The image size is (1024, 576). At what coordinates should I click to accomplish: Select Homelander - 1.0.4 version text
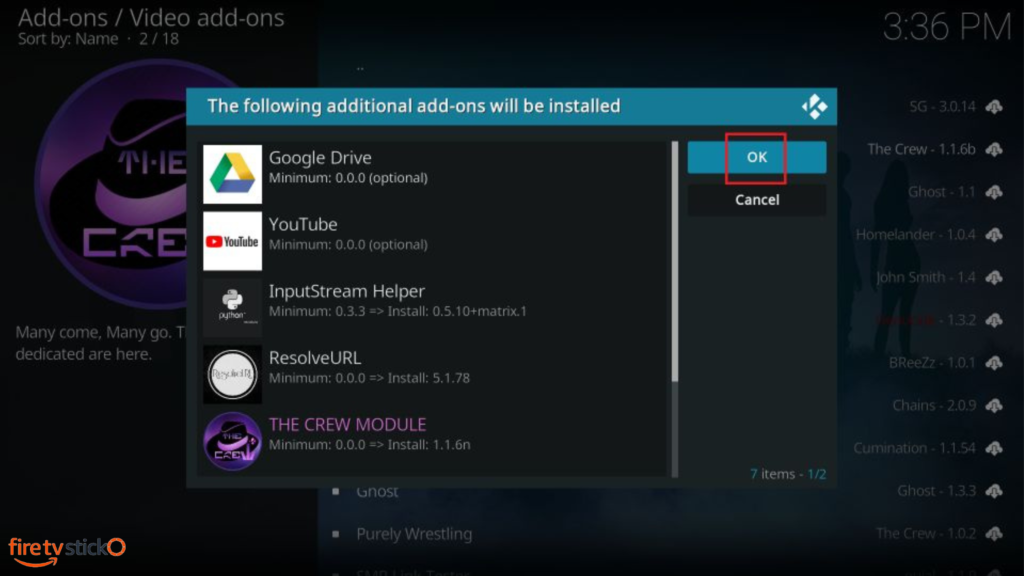point(916,234)
